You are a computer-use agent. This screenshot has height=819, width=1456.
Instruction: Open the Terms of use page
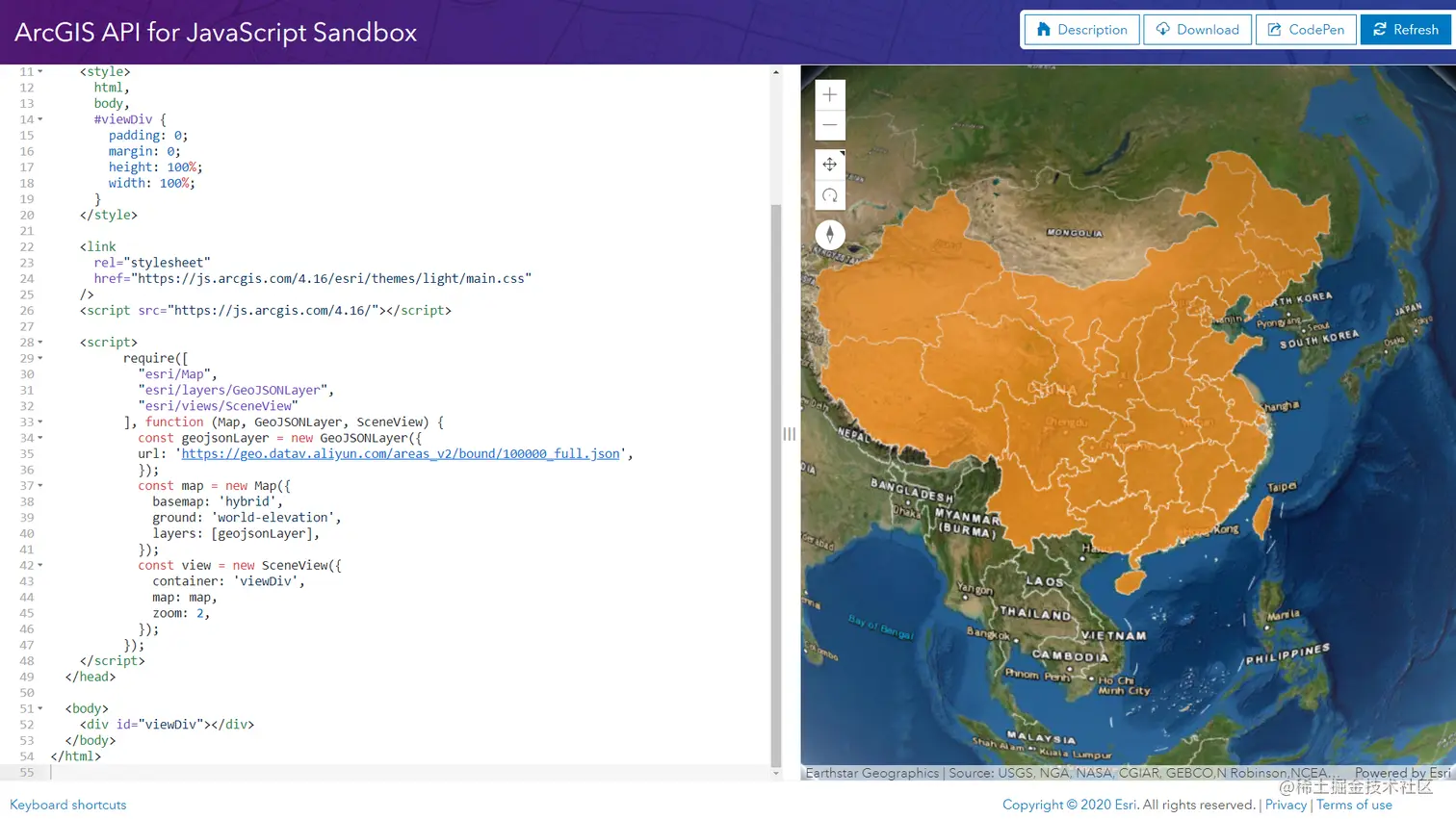1354,805
